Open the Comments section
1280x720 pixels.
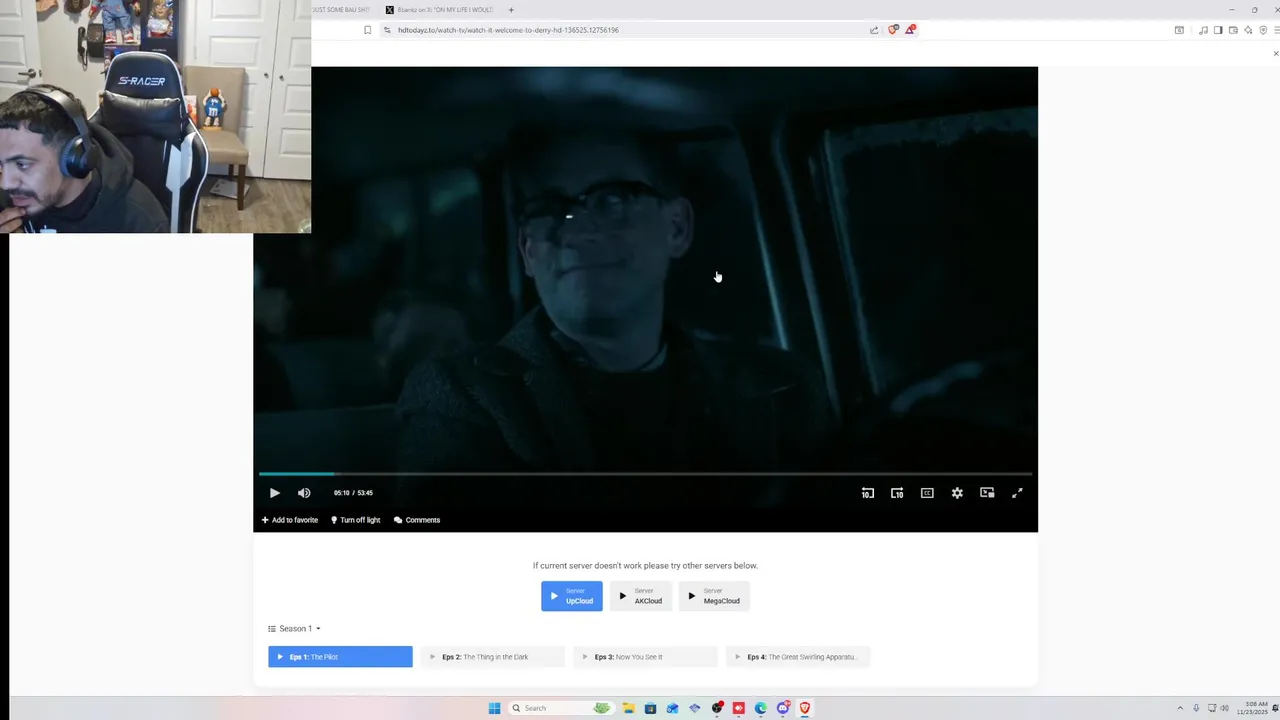[417, 520]
